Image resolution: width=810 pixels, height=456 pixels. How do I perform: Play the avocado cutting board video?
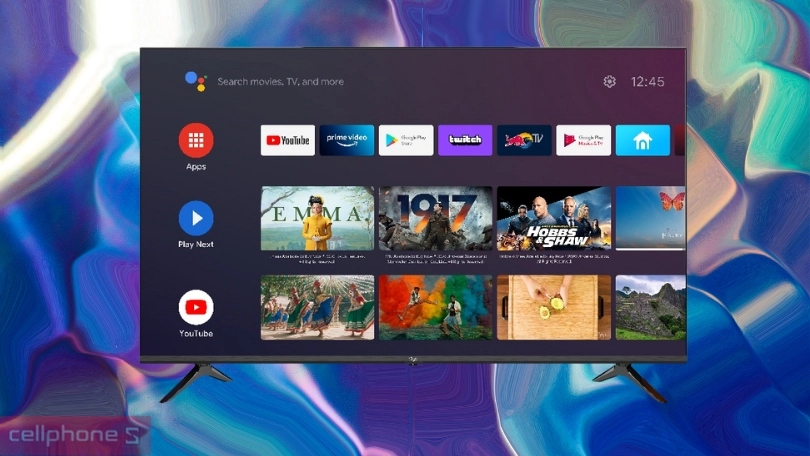pos(553,307)
